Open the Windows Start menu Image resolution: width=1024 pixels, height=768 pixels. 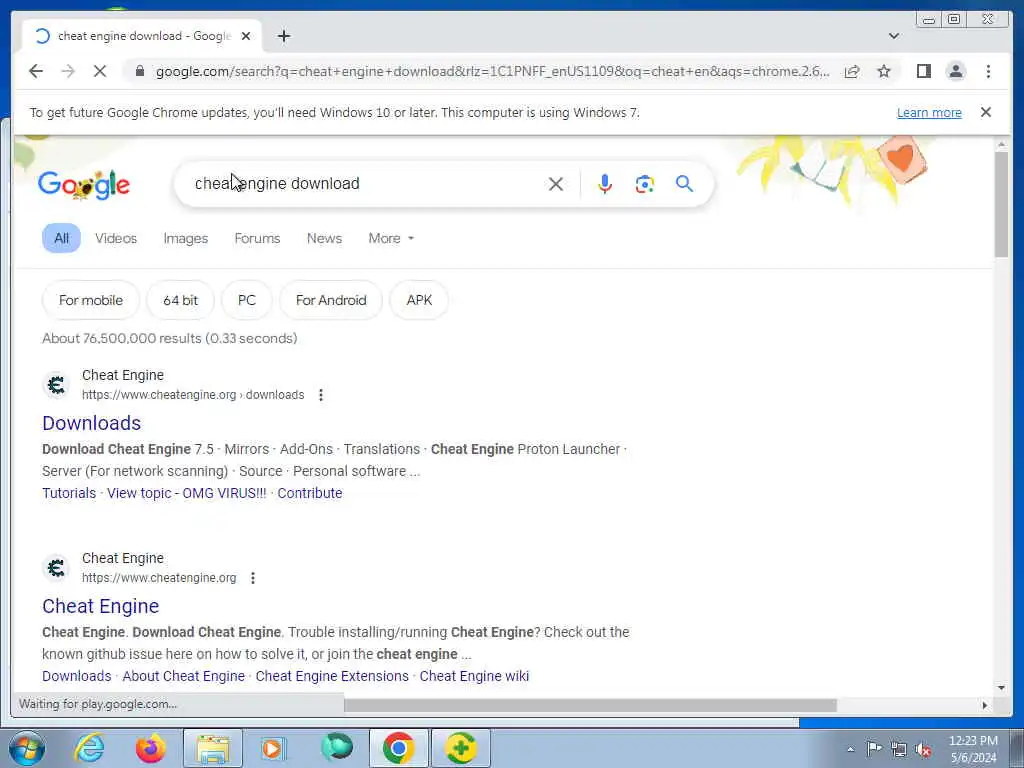[27, 748]
